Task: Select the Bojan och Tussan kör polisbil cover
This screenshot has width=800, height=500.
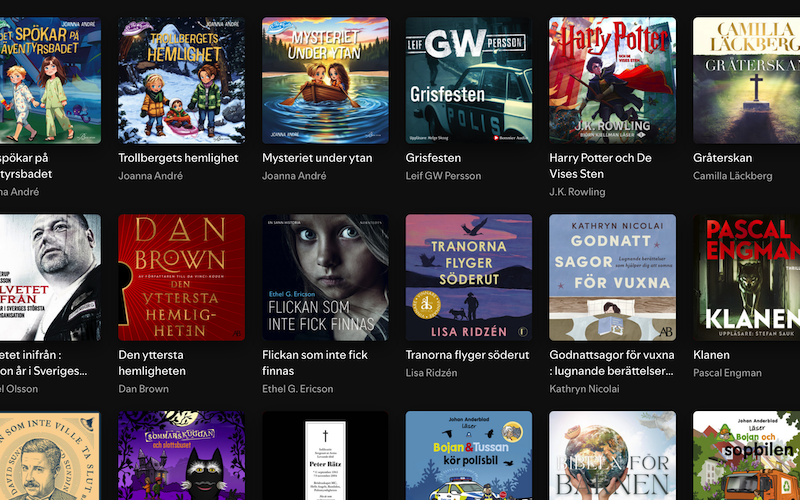Action: 468,456
